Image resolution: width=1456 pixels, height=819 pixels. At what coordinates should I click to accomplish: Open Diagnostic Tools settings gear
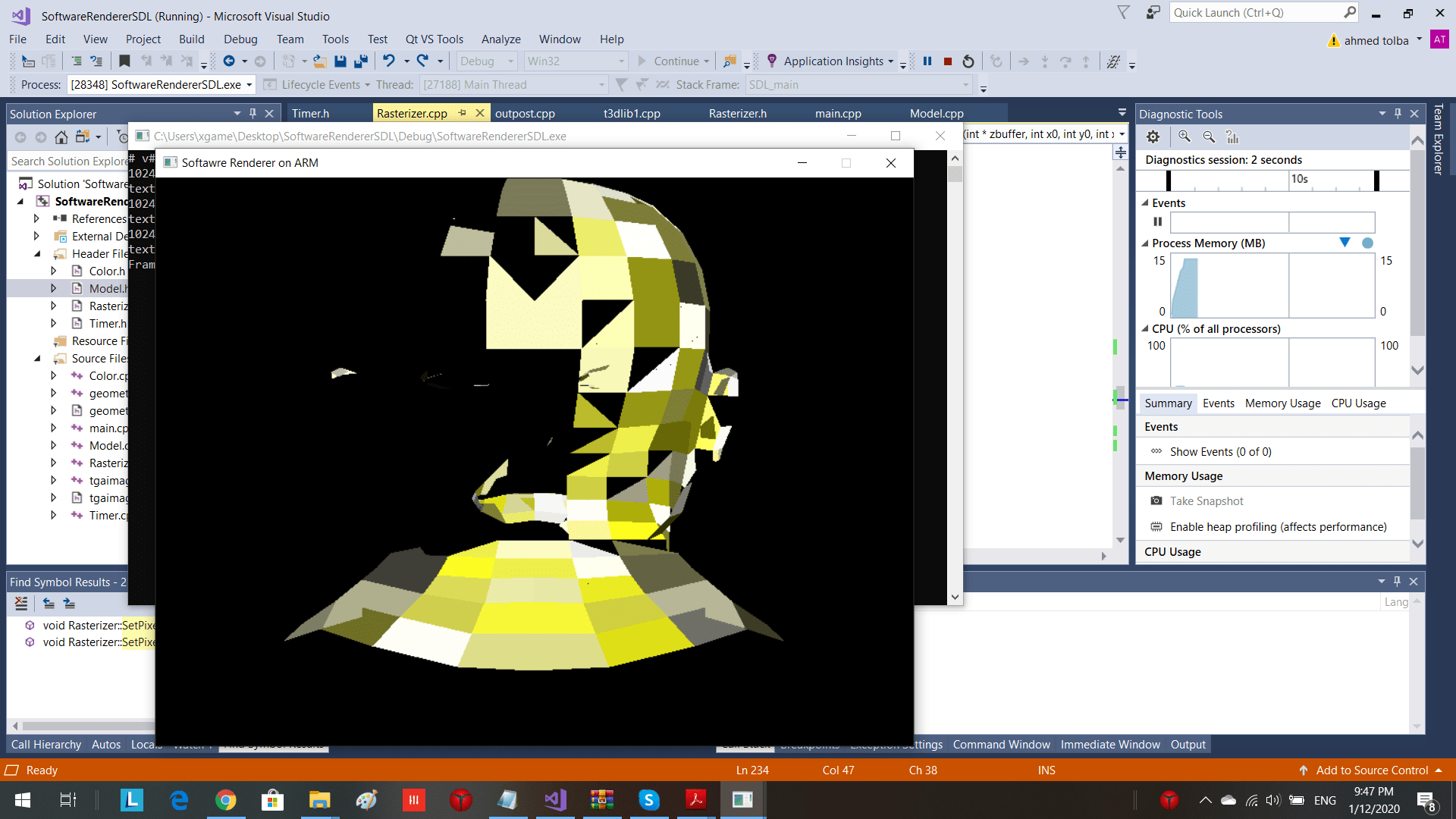(x=1153, y=136)
